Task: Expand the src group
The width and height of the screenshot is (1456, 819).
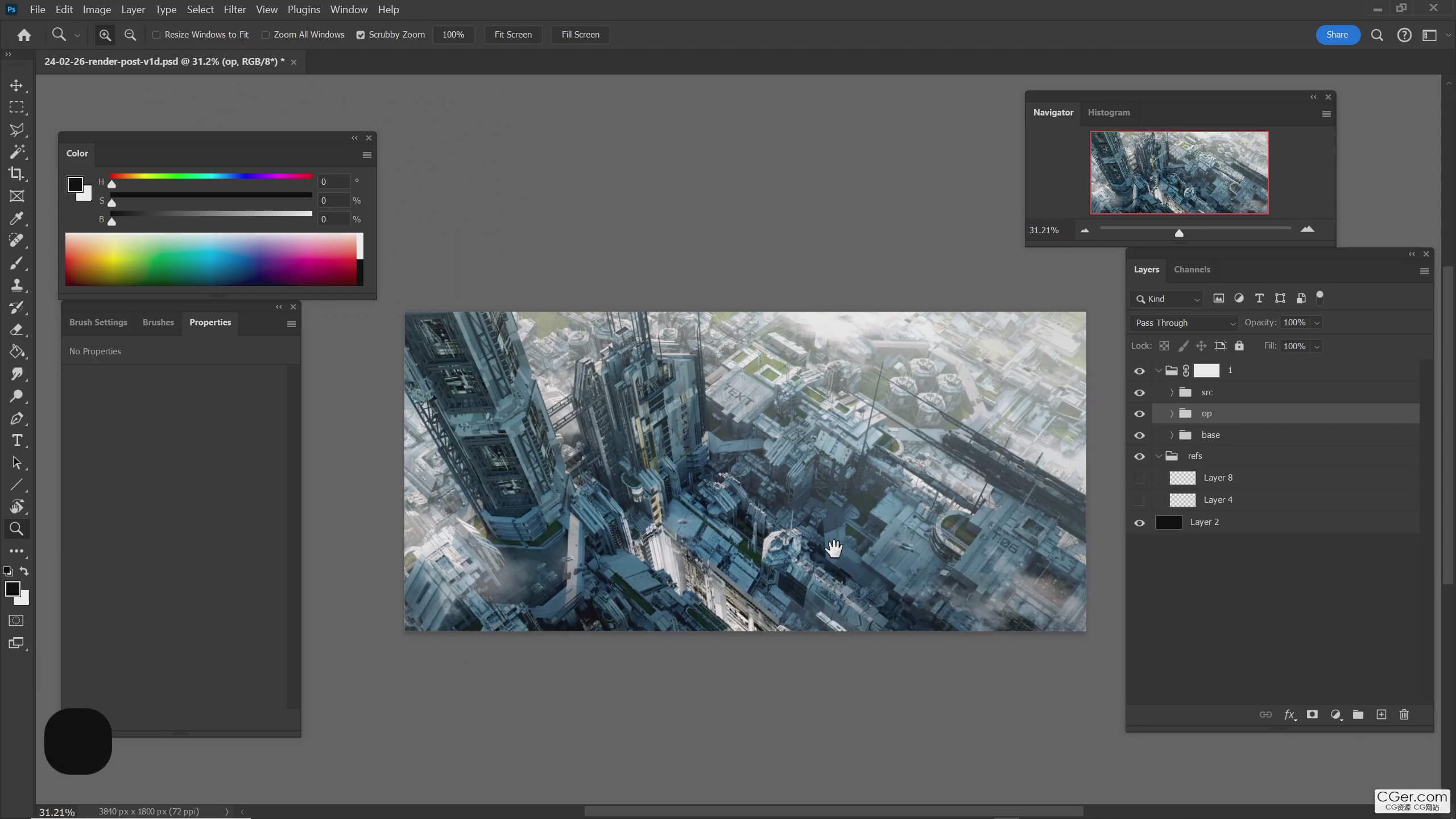Action: [x=1172, y=392]
